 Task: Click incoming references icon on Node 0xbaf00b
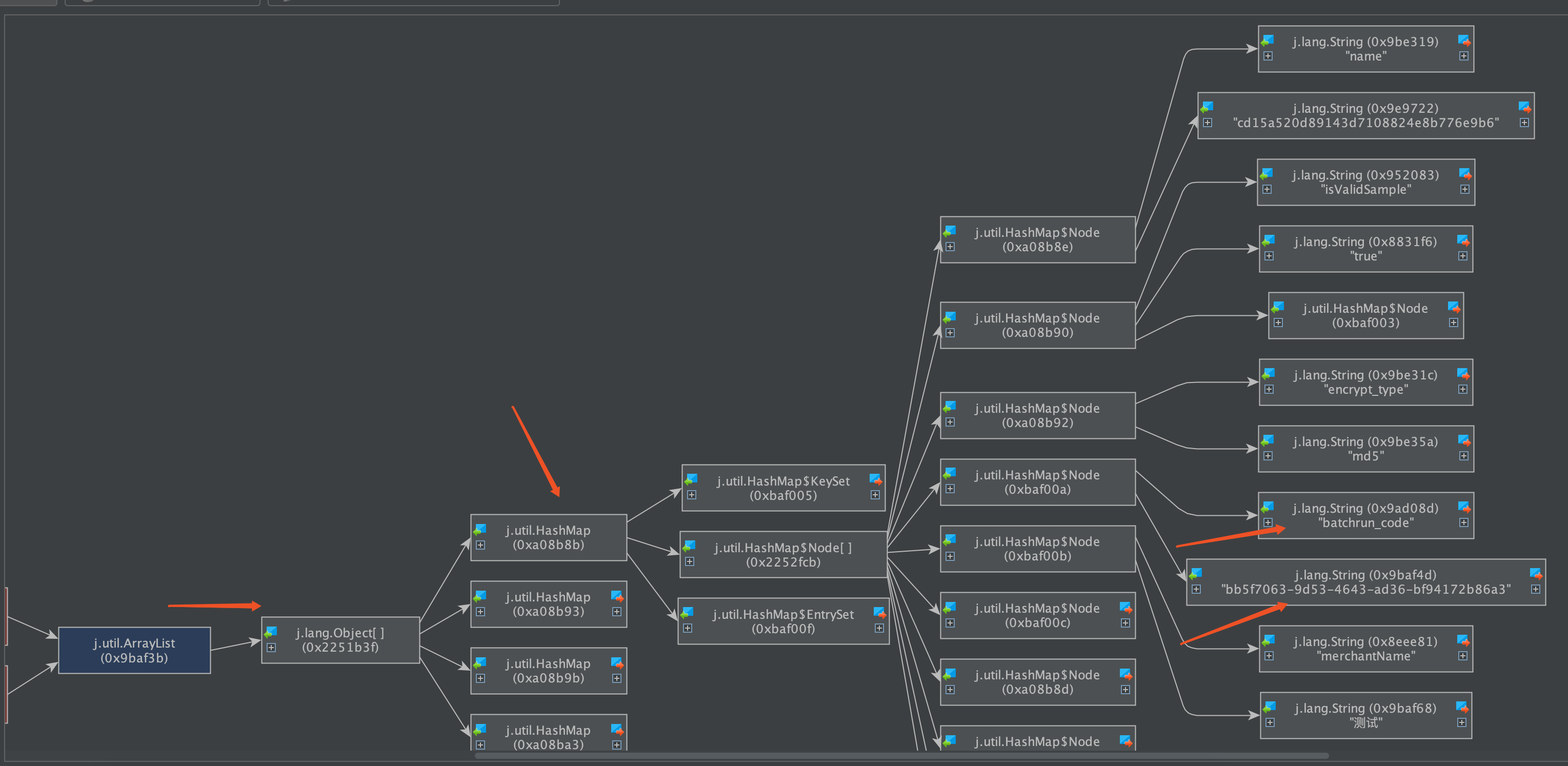[x=950, y=541]
